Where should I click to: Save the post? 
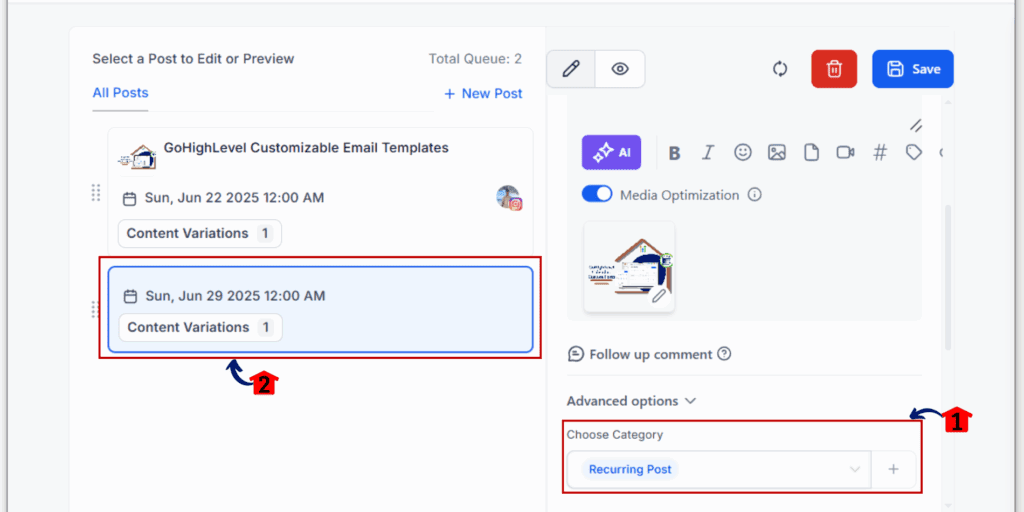[x=913, y=69]
